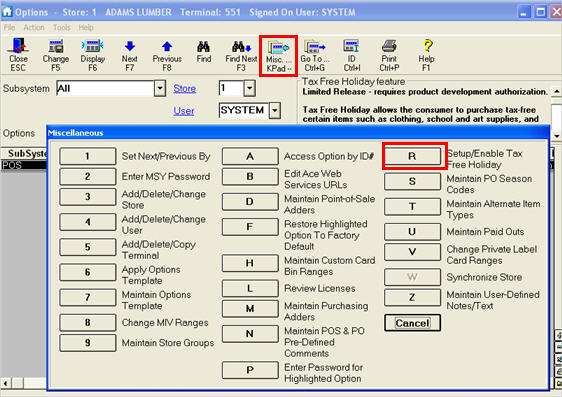Open the Display F6 toolbar icon

pyautogui.click(x=93, y=55)
